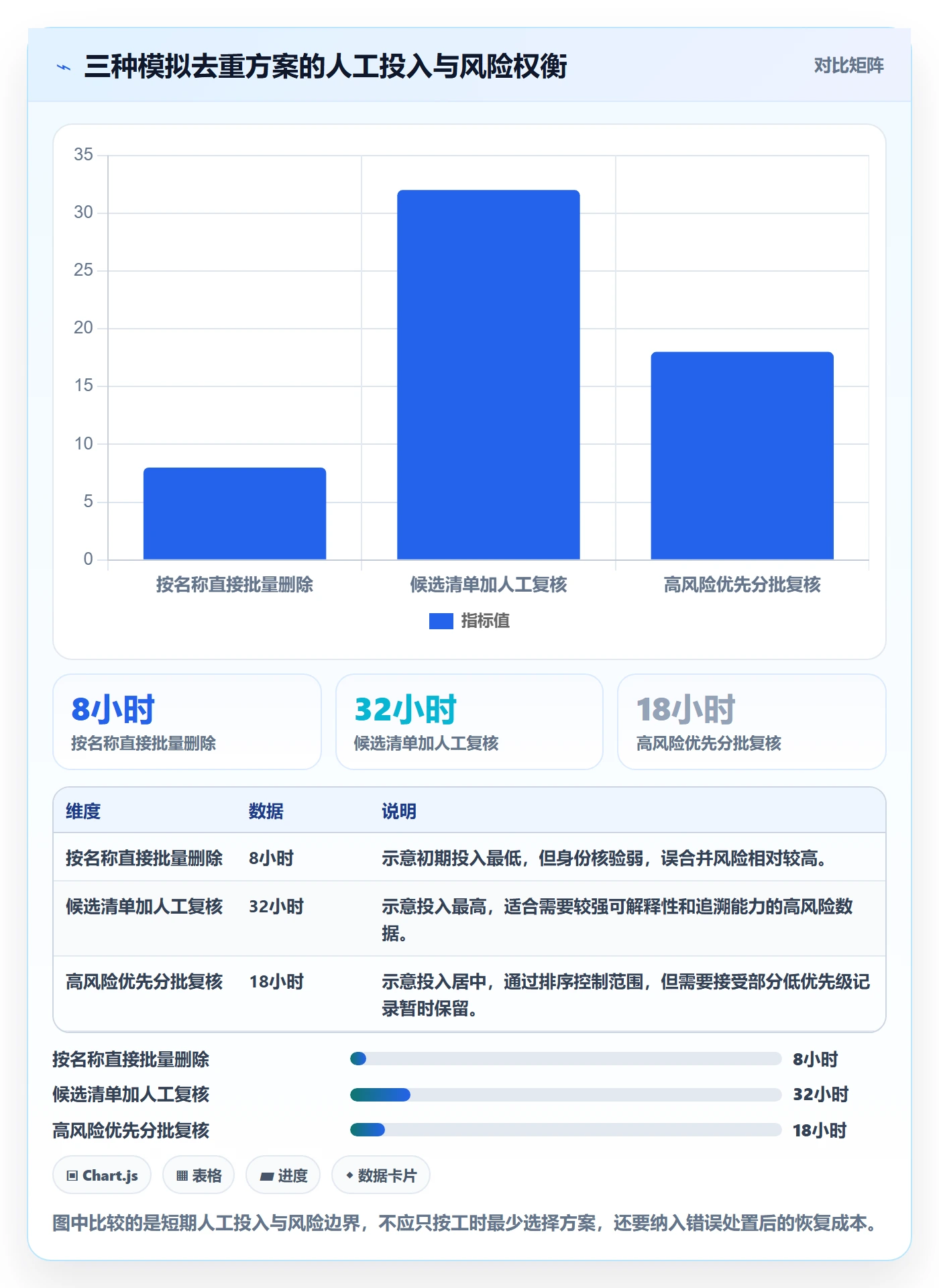This screenshot has width=939, height=1288.
Task: Click x-axis label 高风险优先分批复核
Action: tap(742, 584)
